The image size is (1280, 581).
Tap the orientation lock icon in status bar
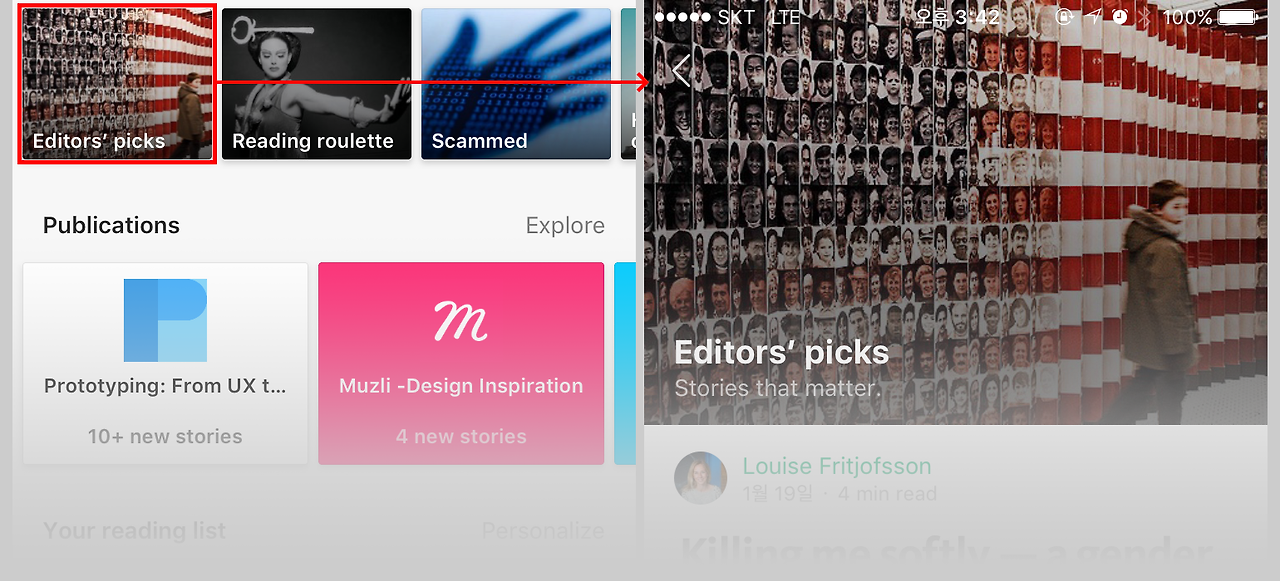(1064, 17)
